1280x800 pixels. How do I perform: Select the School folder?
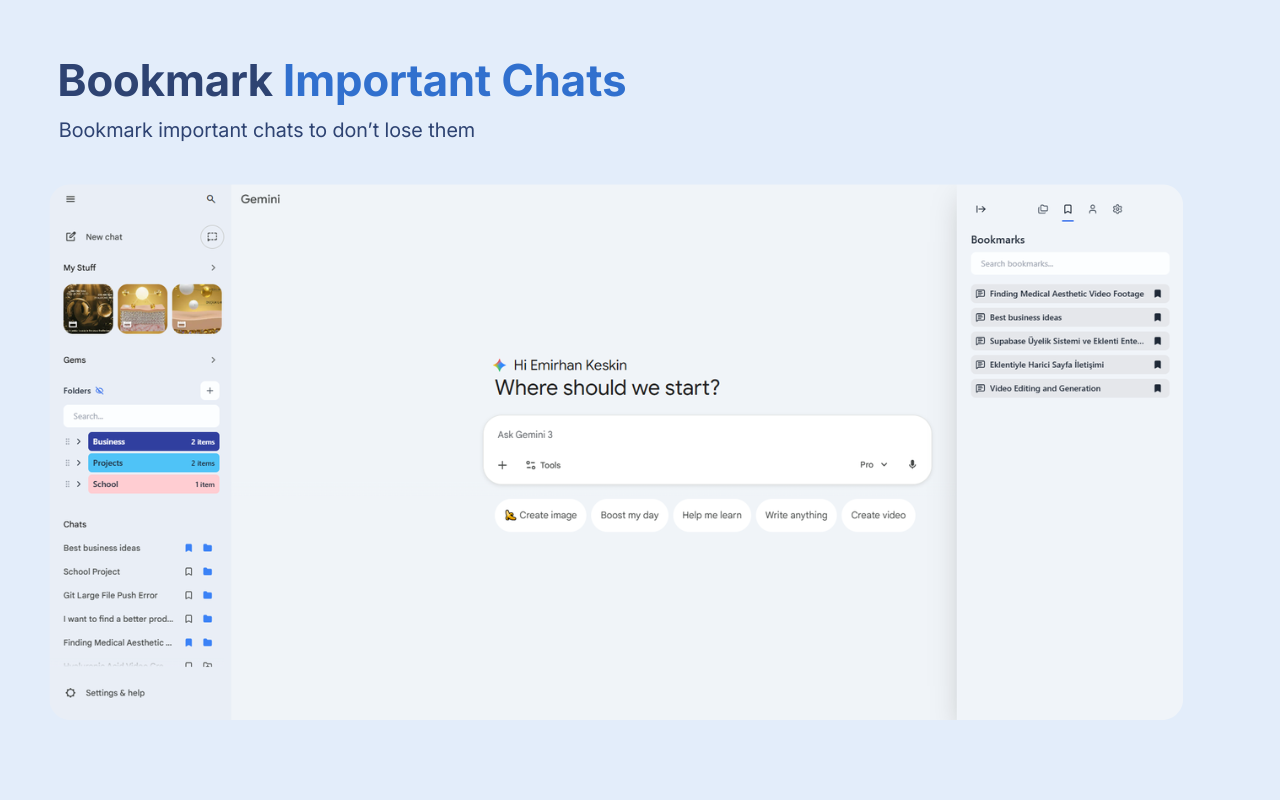pos(153,484)
